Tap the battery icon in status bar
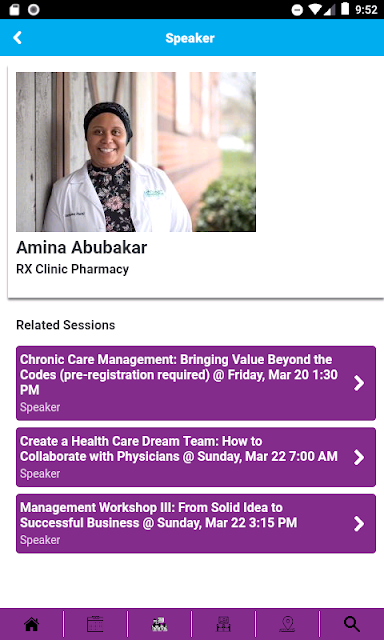Screen dimensions: 384x640 [x=345, y=9]
